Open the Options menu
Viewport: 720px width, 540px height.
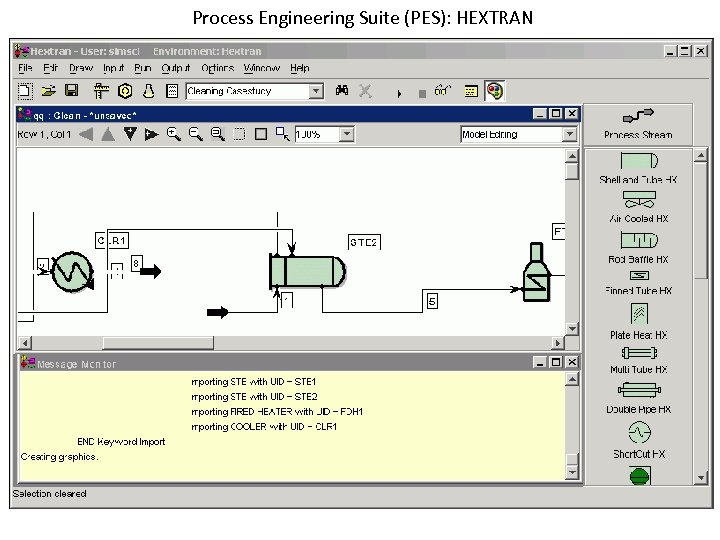(218, 68)
